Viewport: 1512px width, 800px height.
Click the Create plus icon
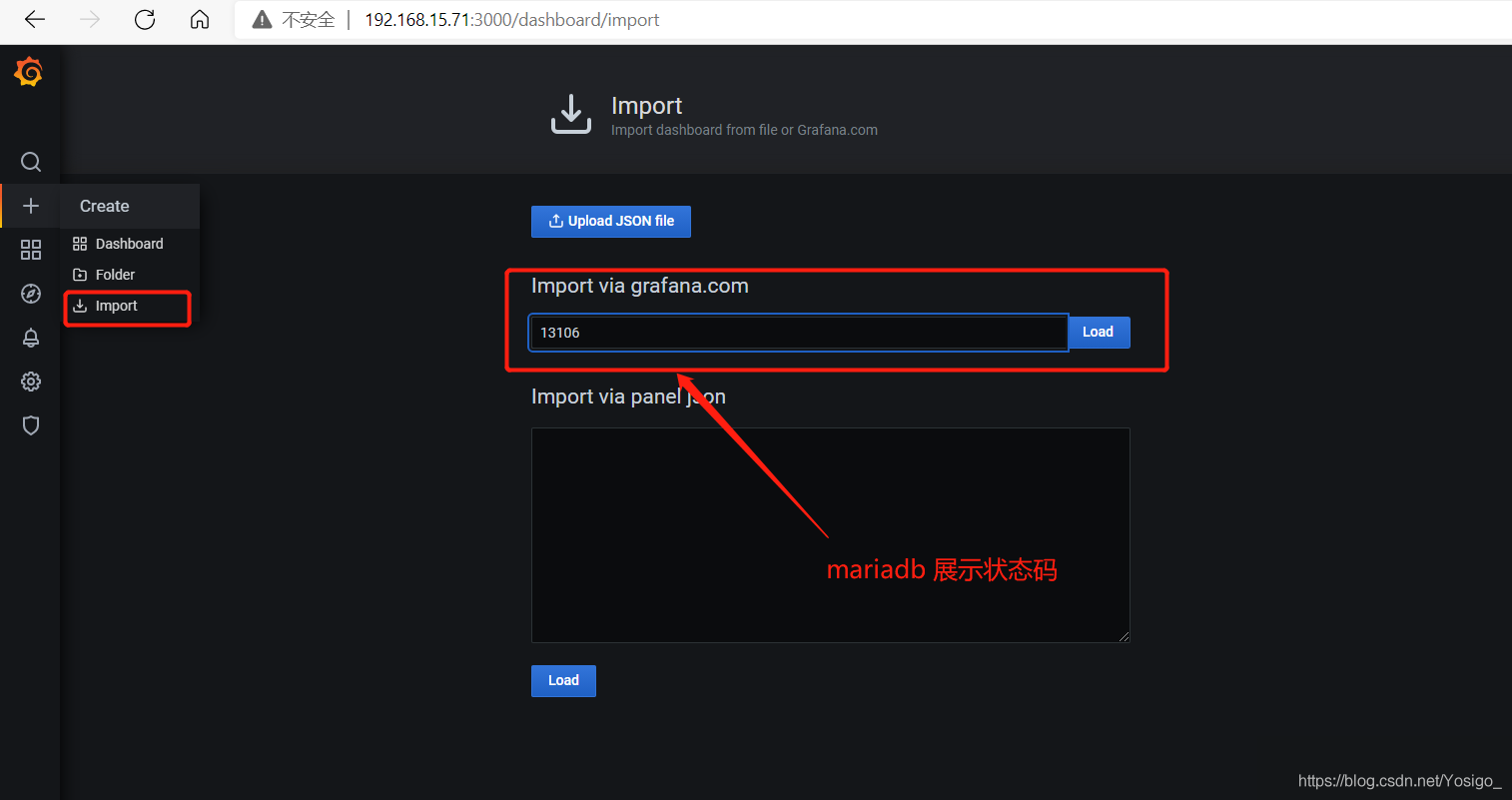[x=31, y=206]
